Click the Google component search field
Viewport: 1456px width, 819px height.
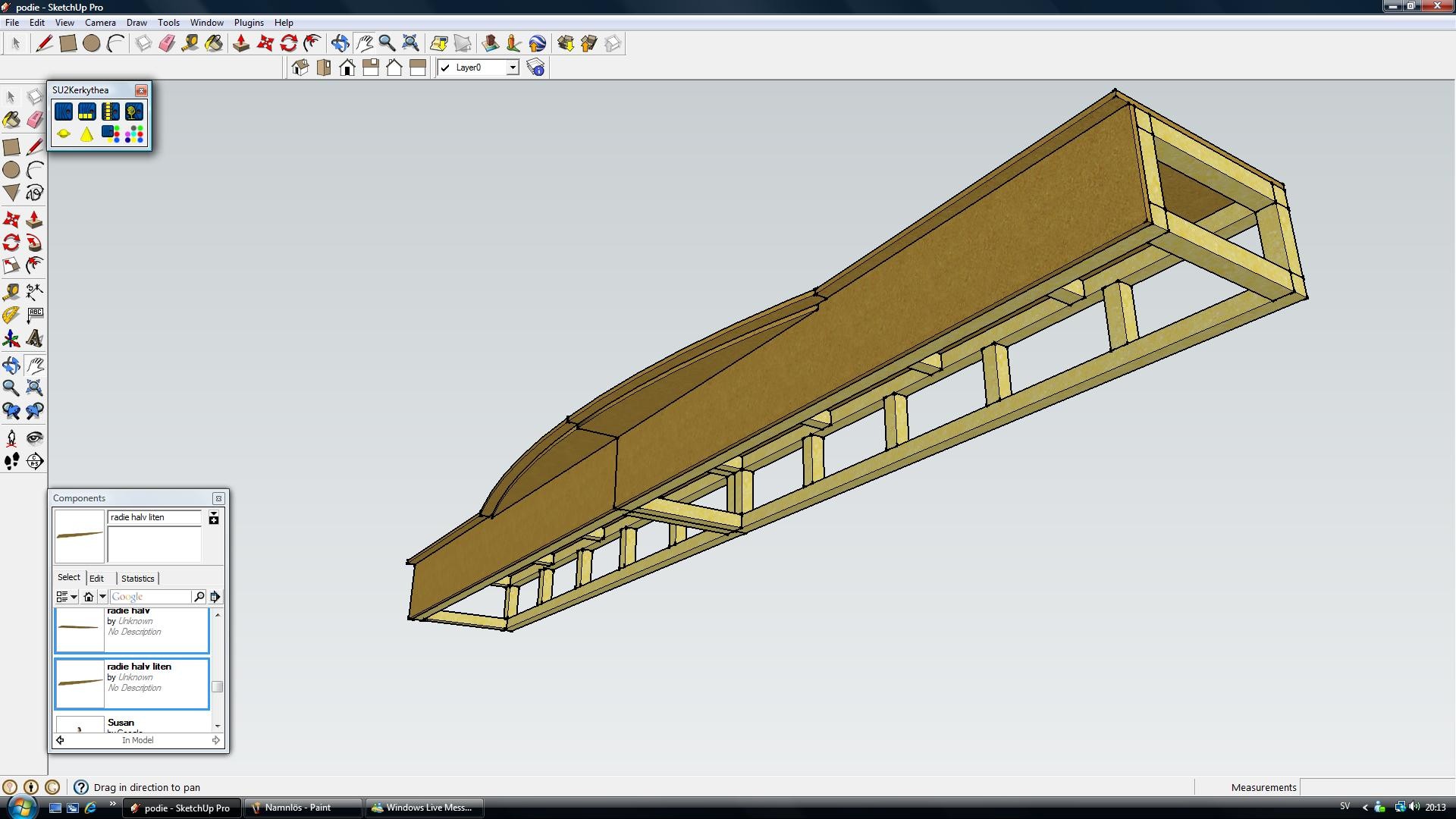pos(151,597)
